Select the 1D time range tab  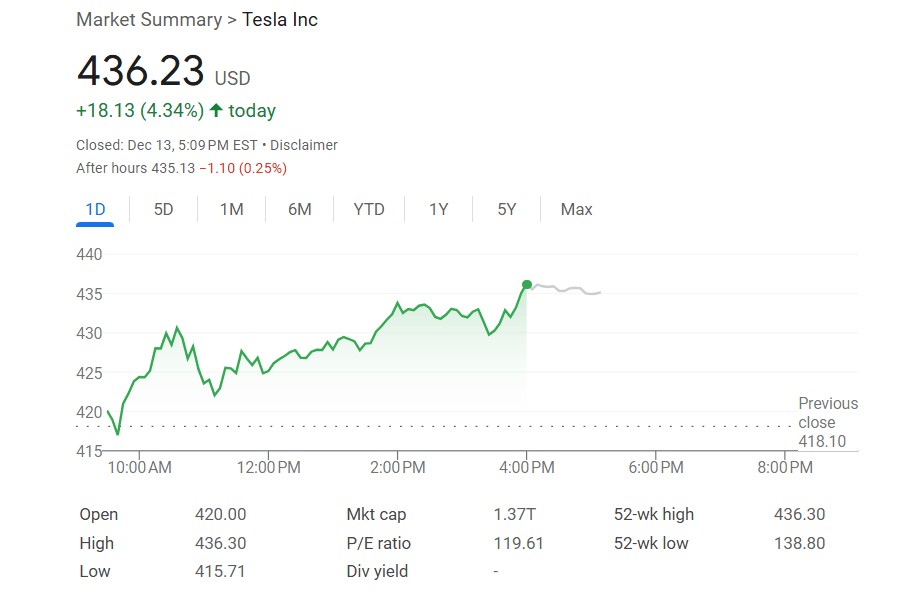(95, 209)
